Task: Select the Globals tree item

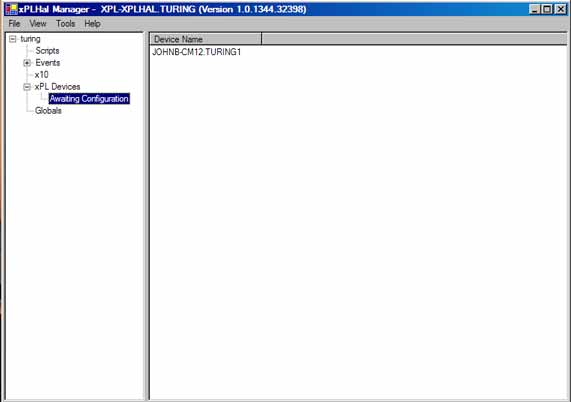Action: coord(48,111)
